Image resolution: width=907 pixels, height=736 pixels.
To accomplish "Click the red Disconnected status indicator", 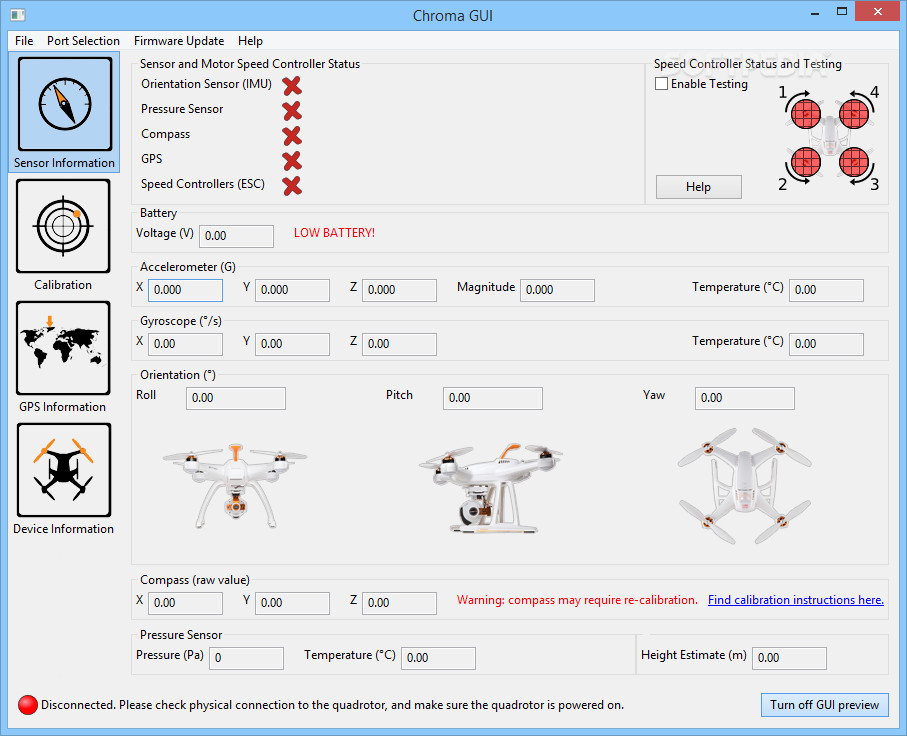I will pos(28,705).
